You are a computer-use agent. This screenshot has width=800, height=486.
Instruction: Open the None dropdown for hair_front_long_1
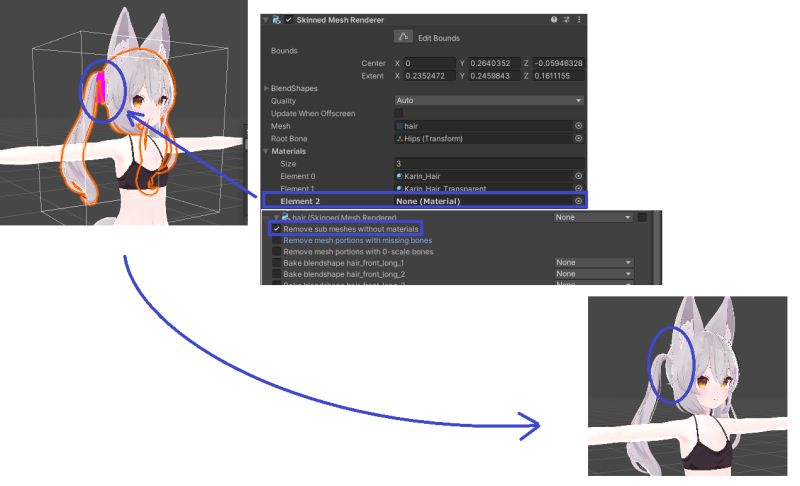594,262
